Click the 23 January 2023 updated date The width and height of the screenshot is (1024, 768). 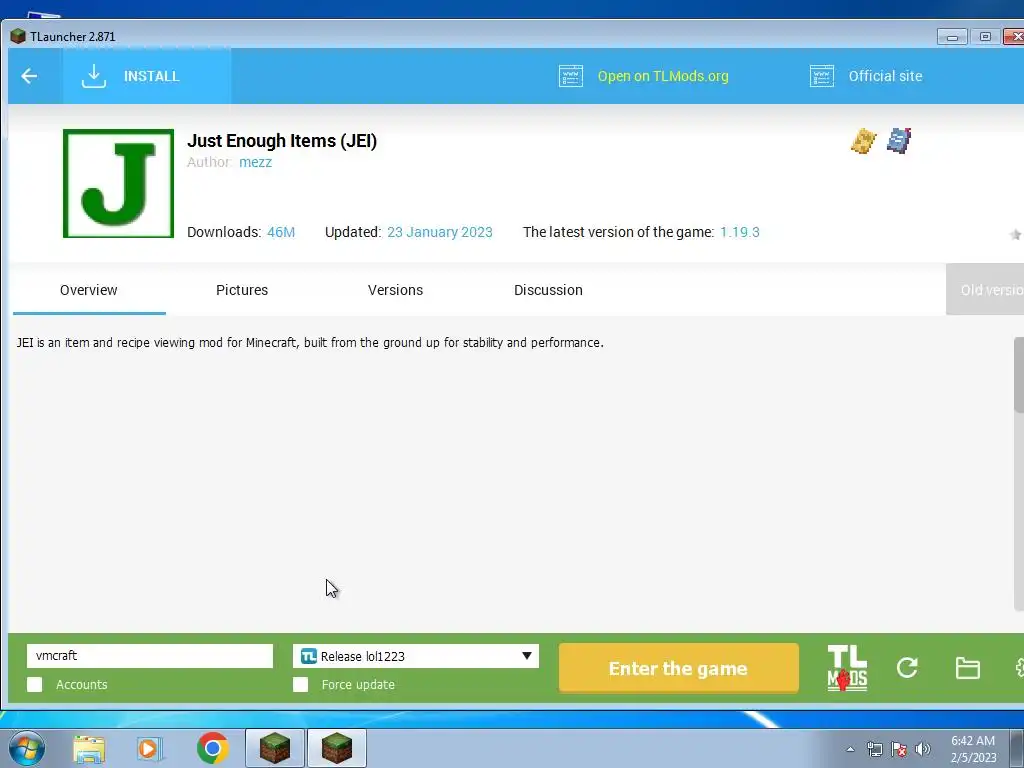[440, 232]
